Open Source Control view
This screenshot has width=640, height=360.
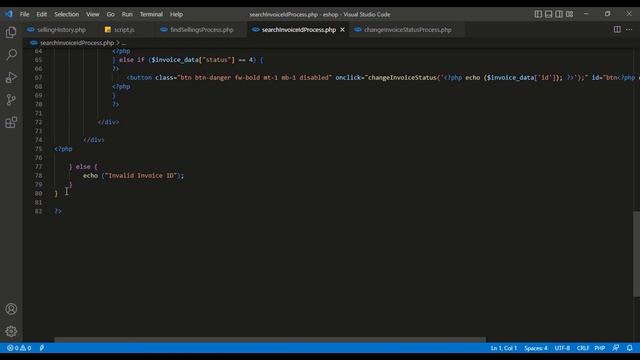click(11, 100)
